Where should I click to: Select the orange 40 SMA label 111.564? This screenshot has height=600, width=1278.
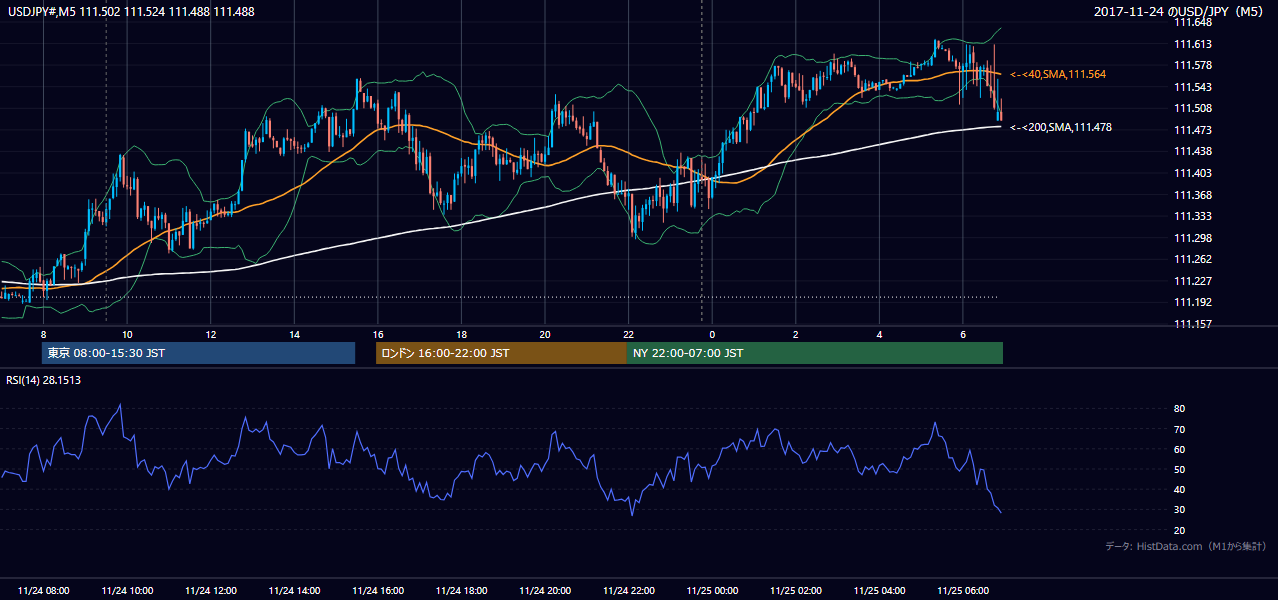1058,74
